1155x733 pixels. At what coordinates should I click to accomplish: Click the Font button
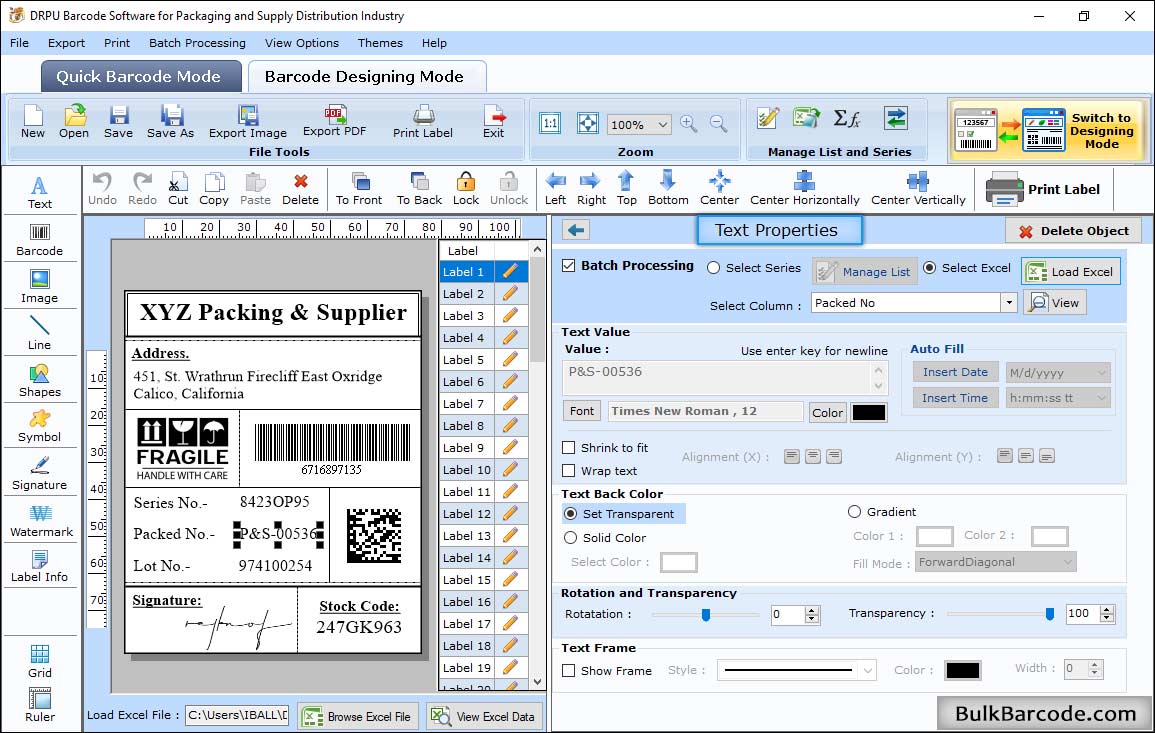tap(582, 411)
